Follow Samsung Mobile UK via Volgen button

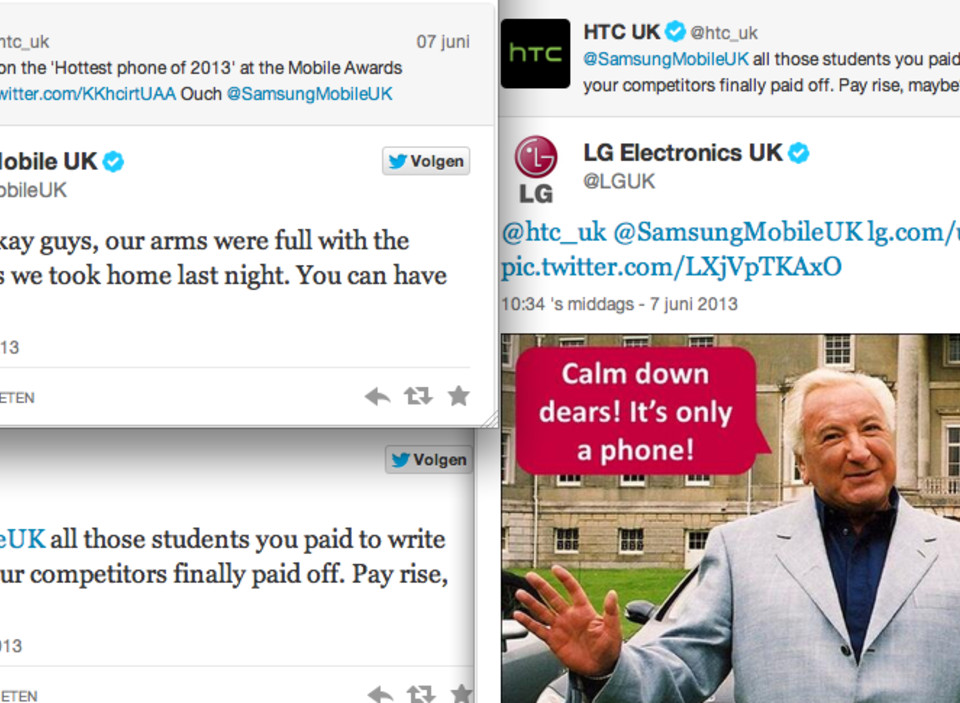pos(426,161)
